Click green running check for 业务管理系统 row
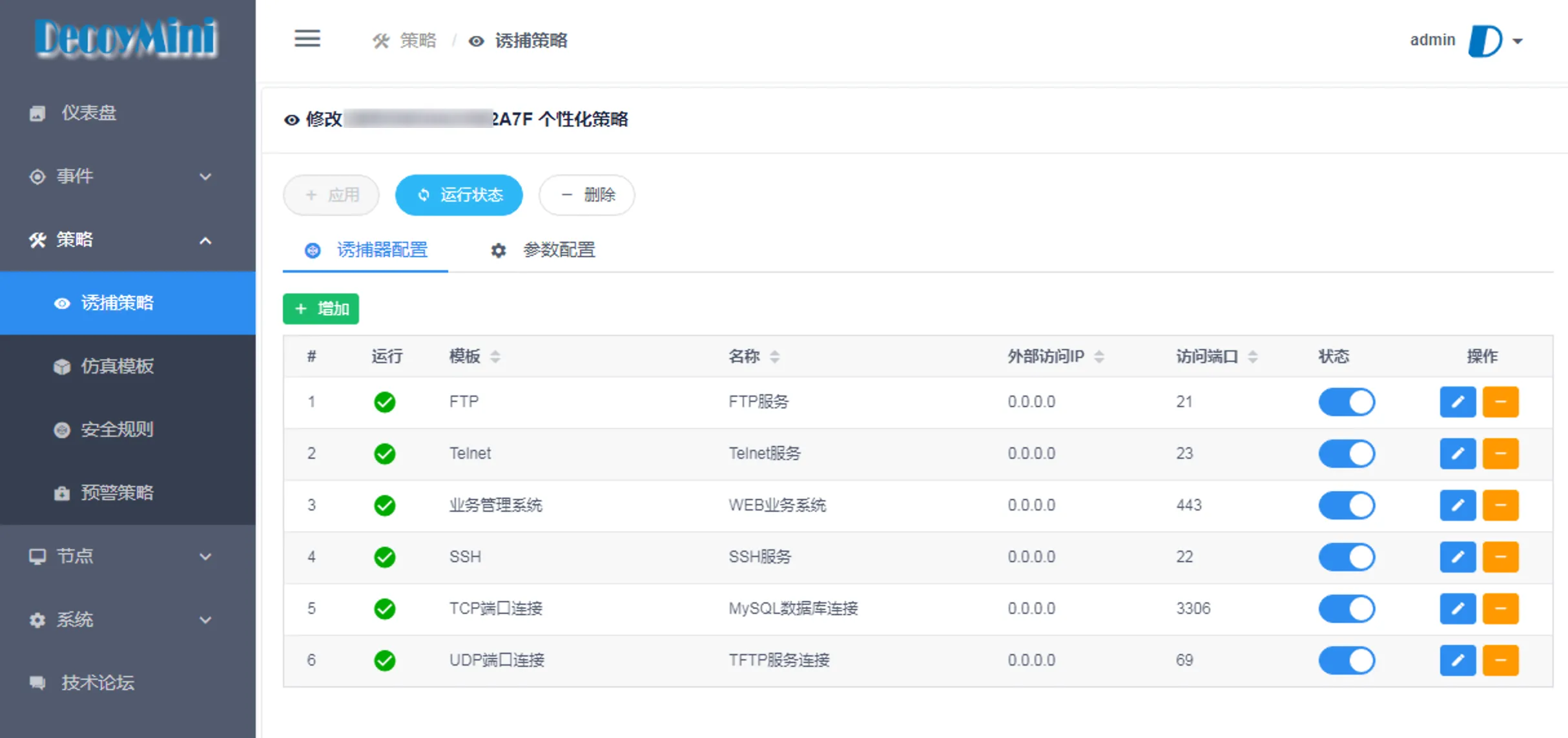This screenshot has width=1568, height=738. coord(385,505)
